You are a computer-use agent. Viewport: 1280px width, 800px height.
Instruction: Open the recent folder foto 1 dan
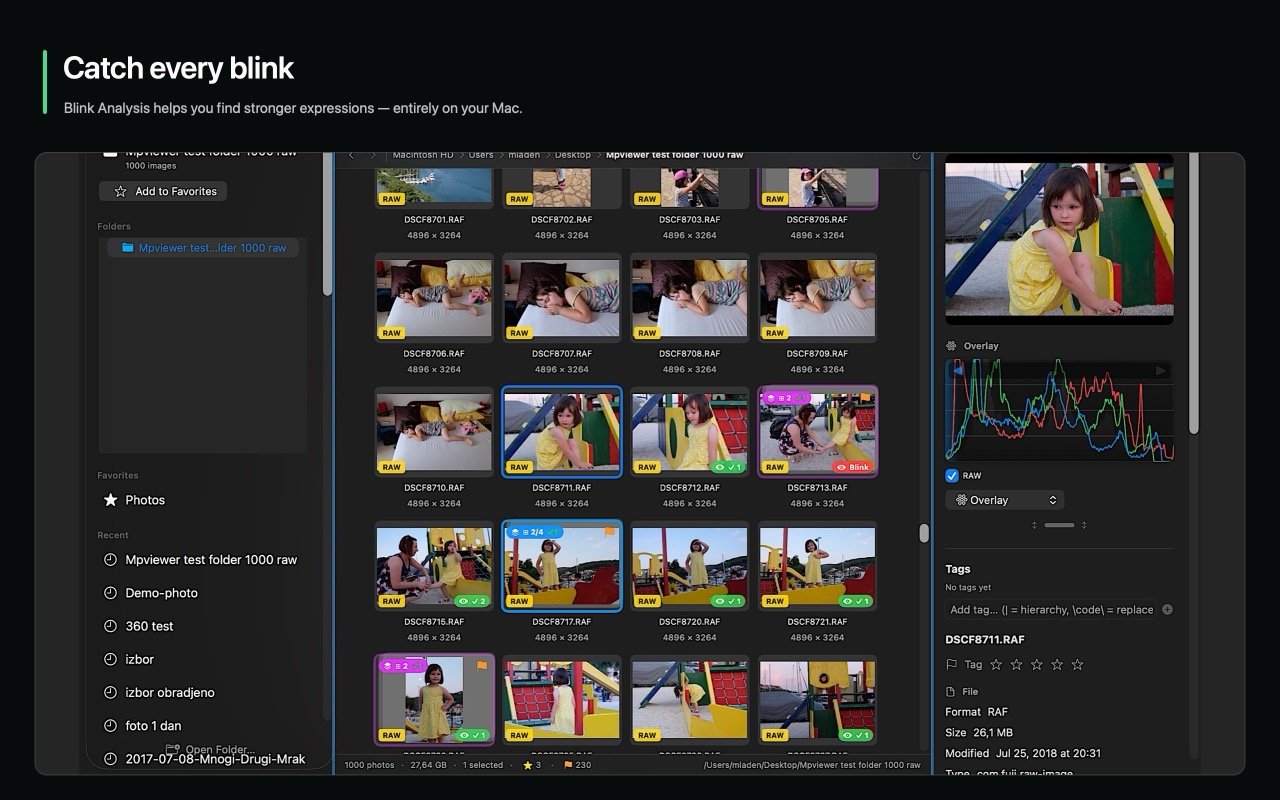tap(142, 726)
